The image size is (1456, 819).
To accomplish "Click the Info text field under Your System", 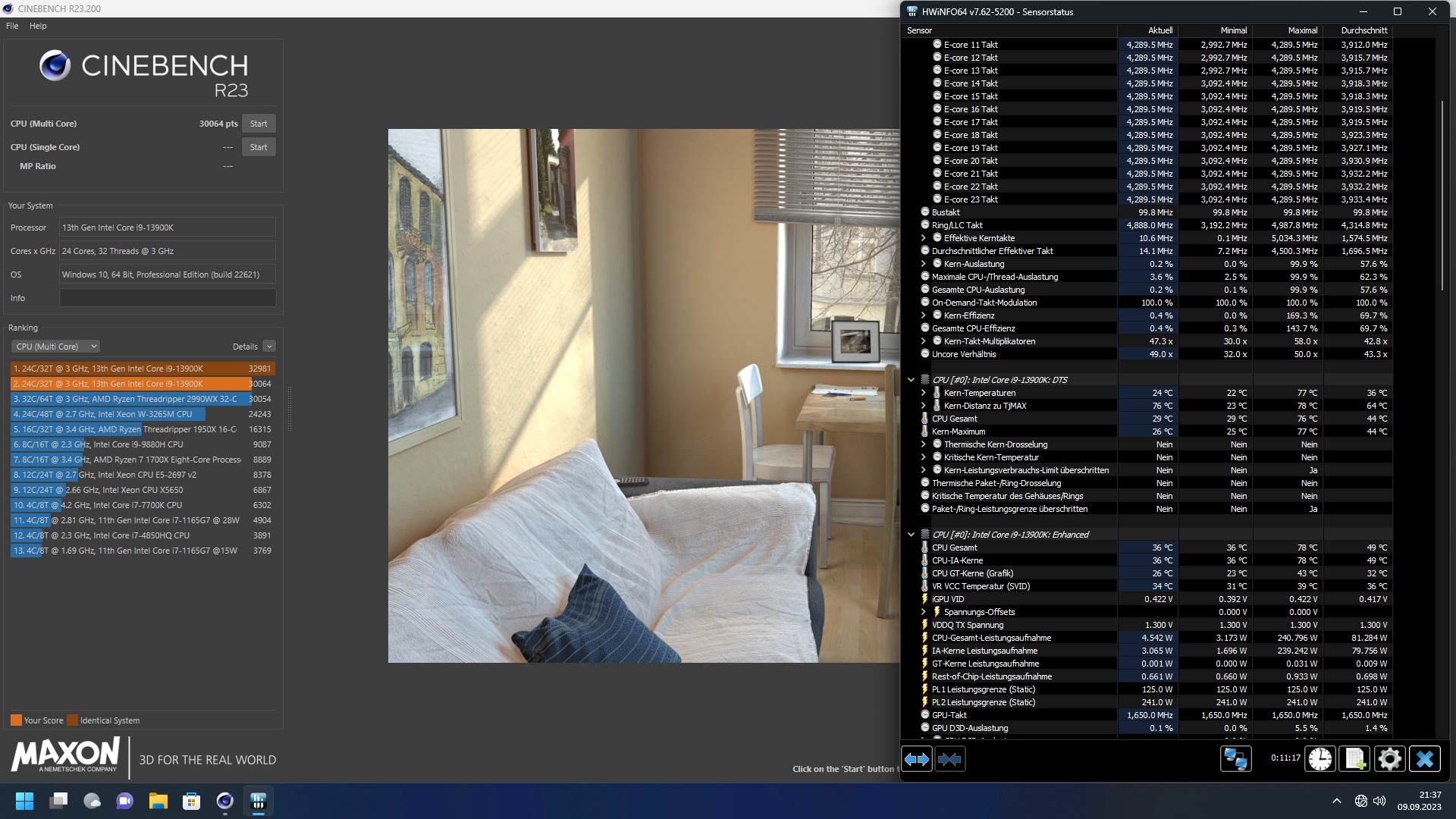I will pos(168,298).
